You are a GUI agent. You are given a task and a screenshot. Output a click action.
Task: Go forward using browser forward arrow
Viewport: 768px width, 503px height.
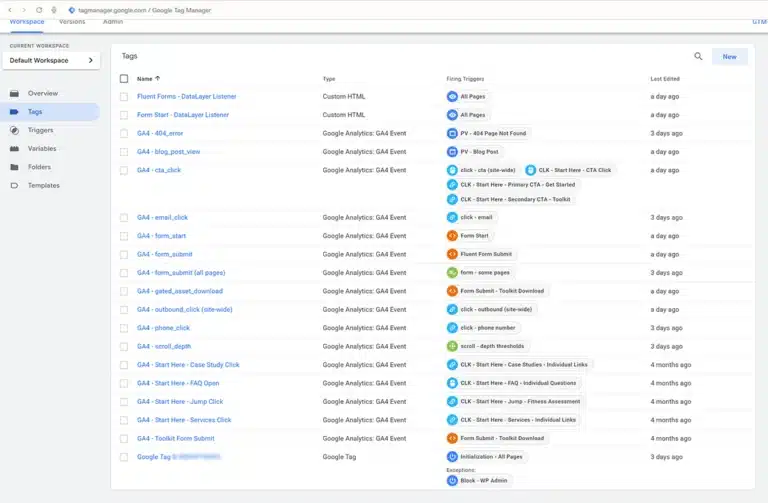coord(24,10)
